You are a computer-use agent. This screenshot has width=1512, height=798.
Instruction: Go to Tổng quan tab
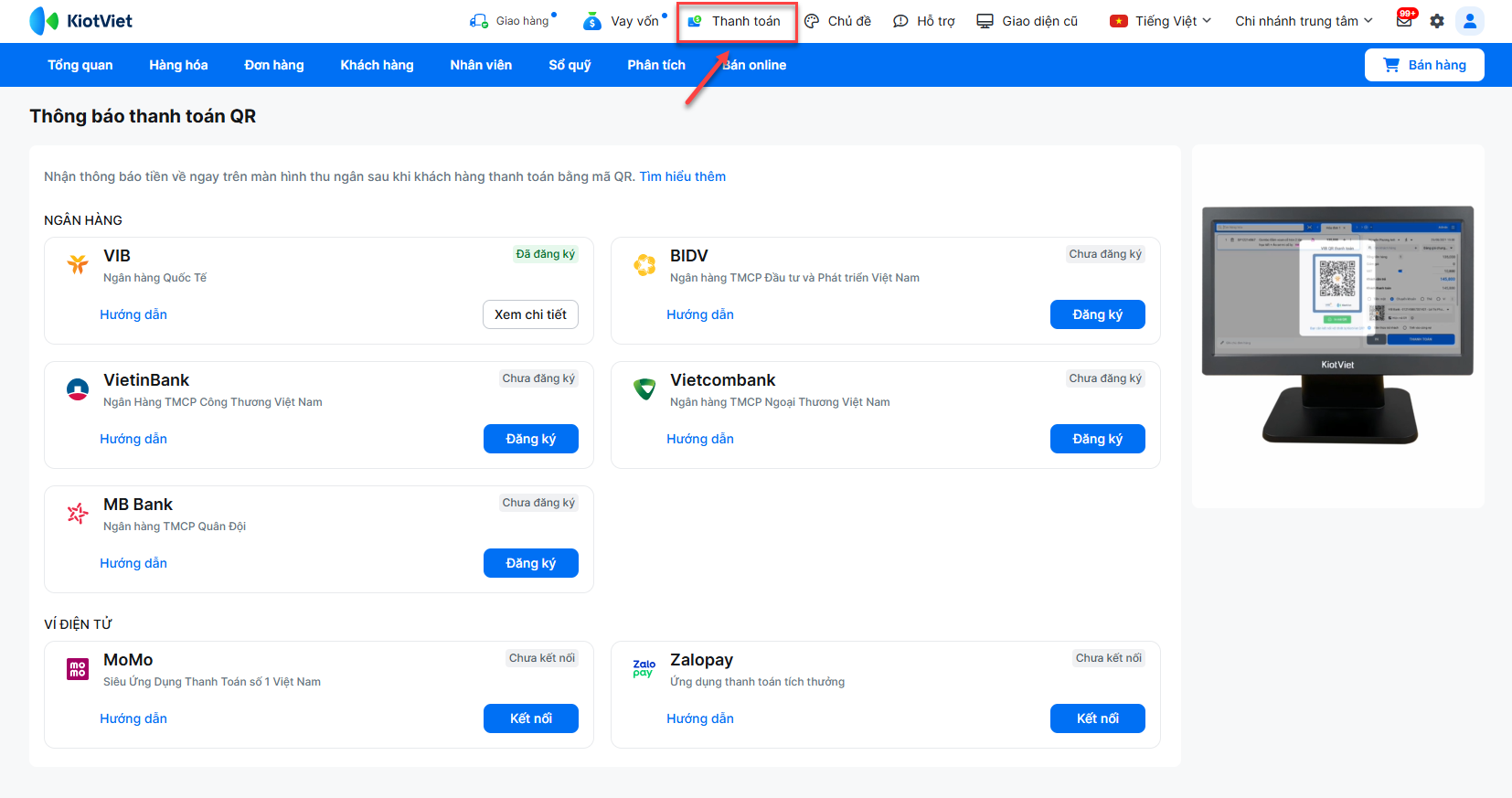coord(80,65)
